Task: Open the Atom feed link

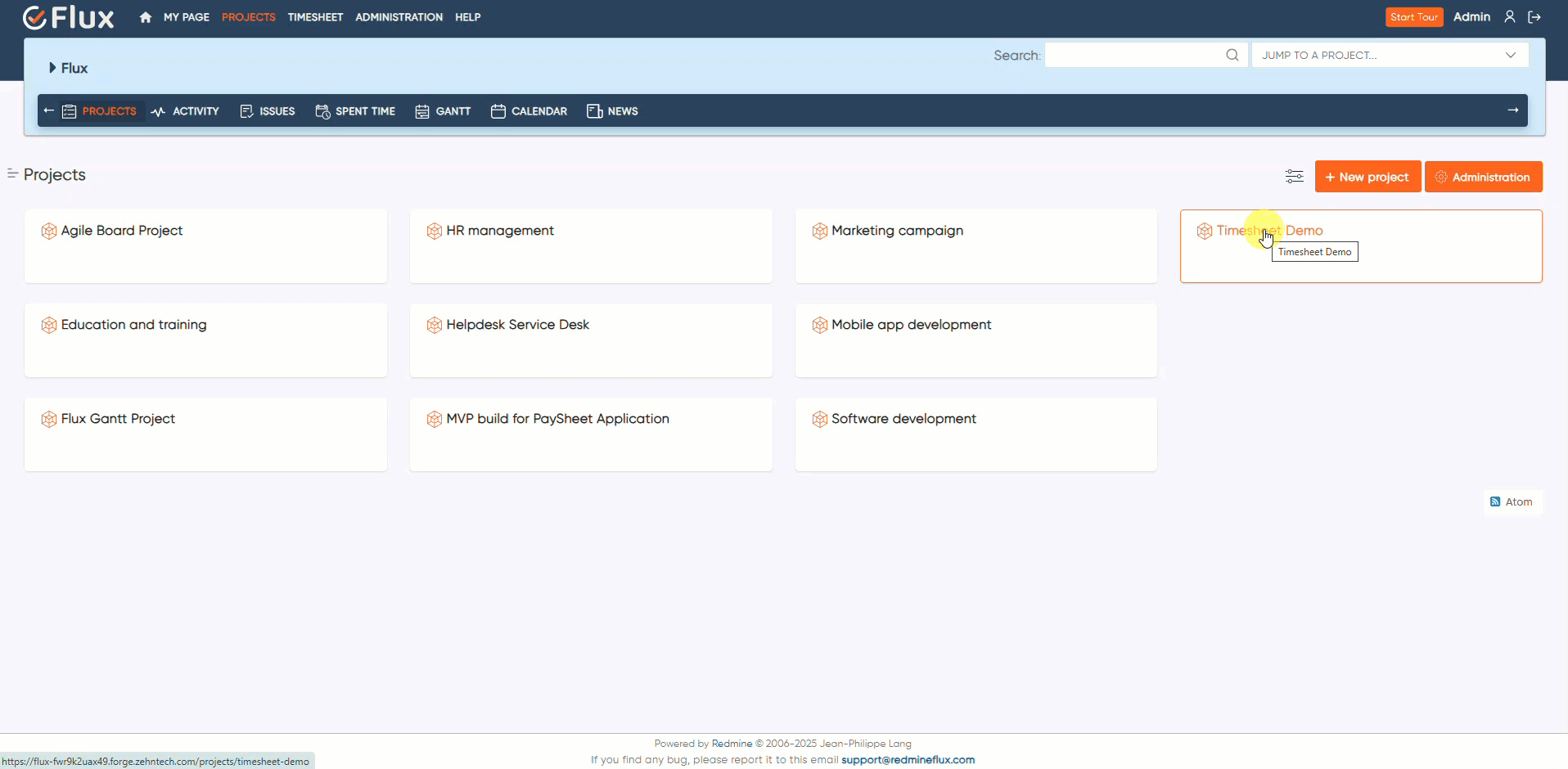Action: (1512, 501)
